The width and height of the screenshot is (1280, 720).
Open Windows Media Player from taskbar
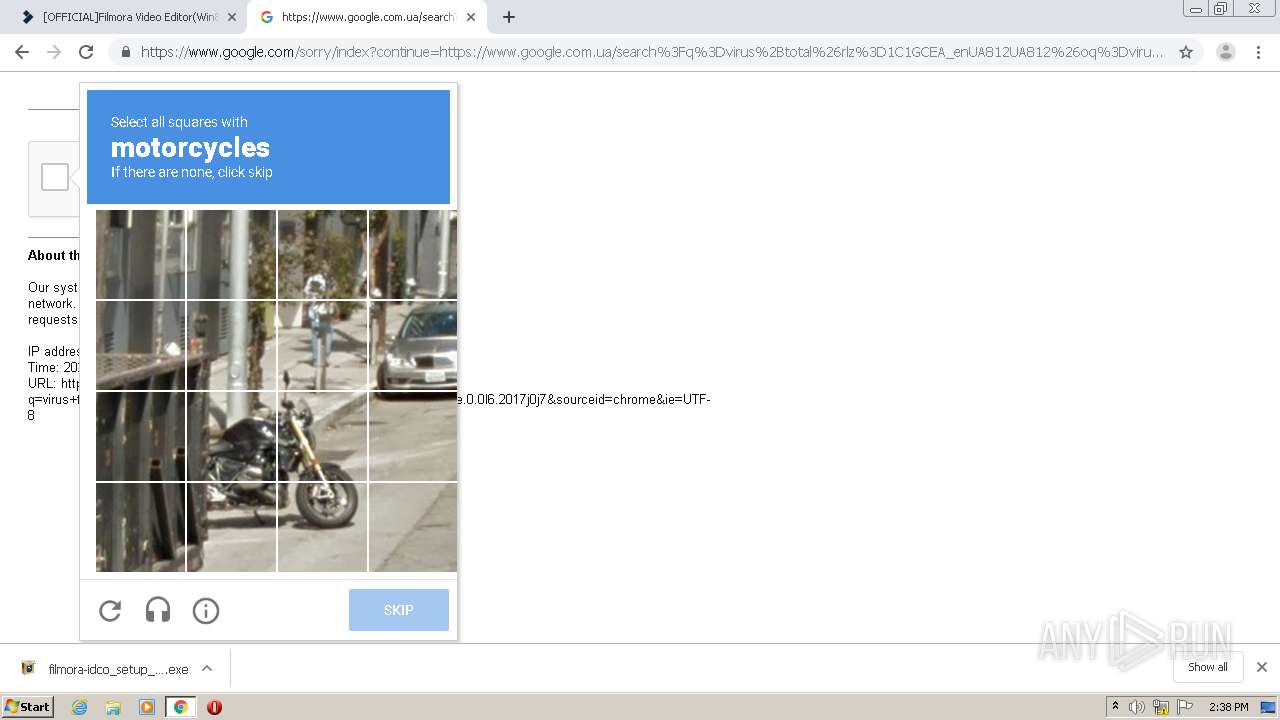[x=147, y=707]
